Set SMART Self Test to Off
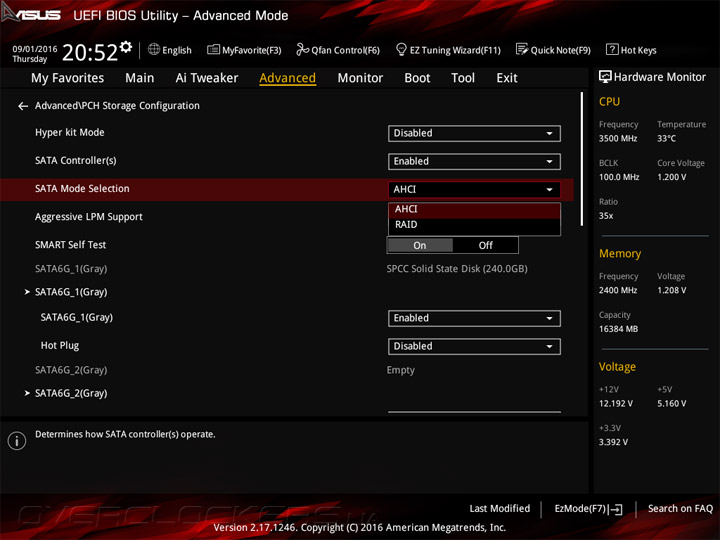The width and height of the screenshot is (720, 540). coord(486,245)
